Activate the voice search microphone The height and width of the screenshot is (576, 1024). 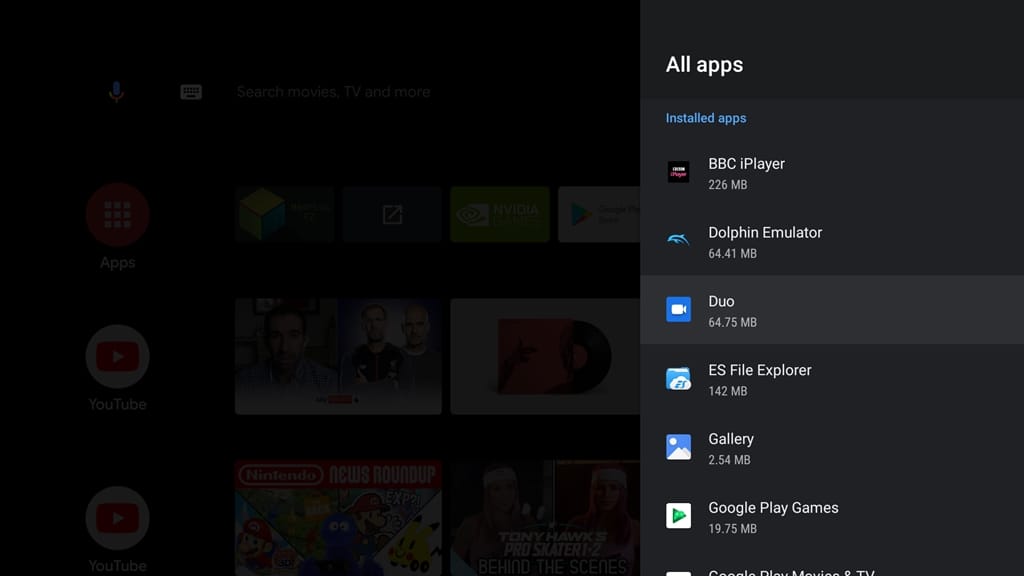116,92
